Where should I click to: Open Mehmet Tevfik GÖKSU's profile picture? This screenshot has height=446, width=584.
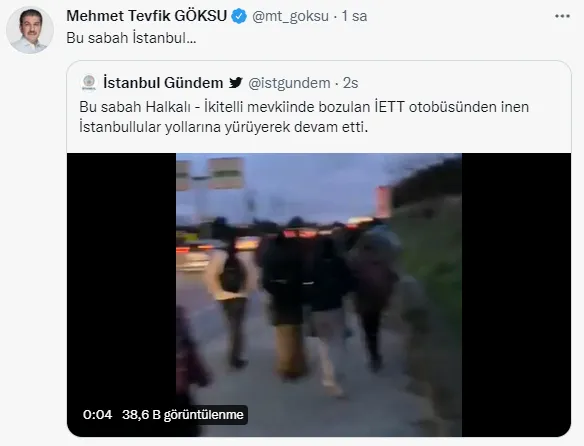30,30
